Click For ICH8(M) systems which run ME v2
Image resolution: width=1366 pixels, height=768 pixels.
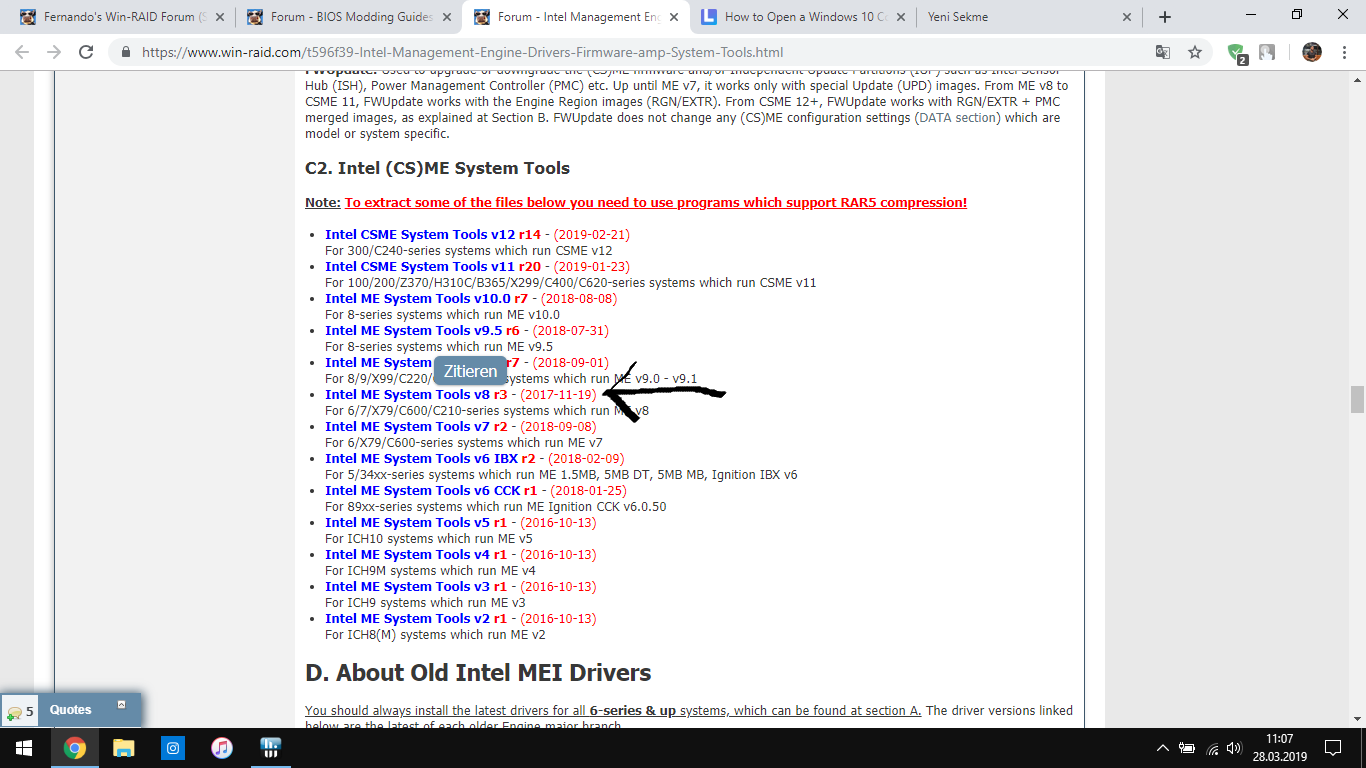(x=435, y=635)
